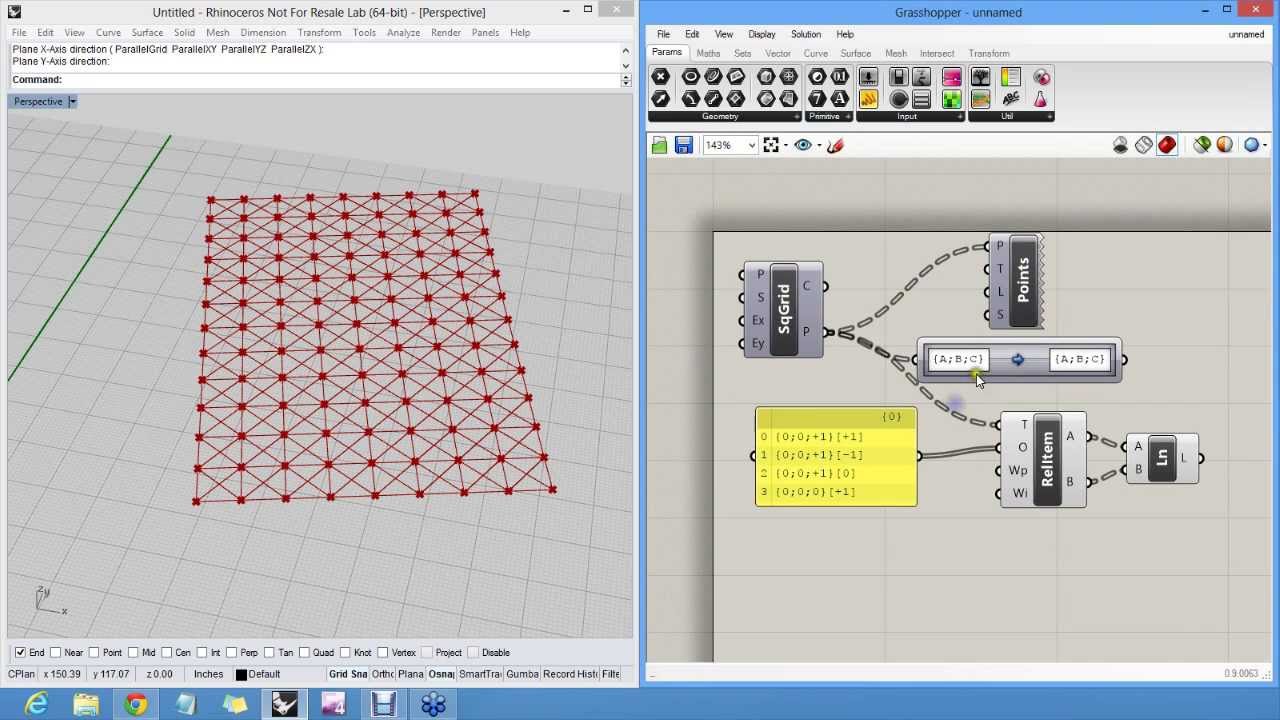Enable the Int osnap checkbox
The image size is (1280, 720).
point(202,653)
